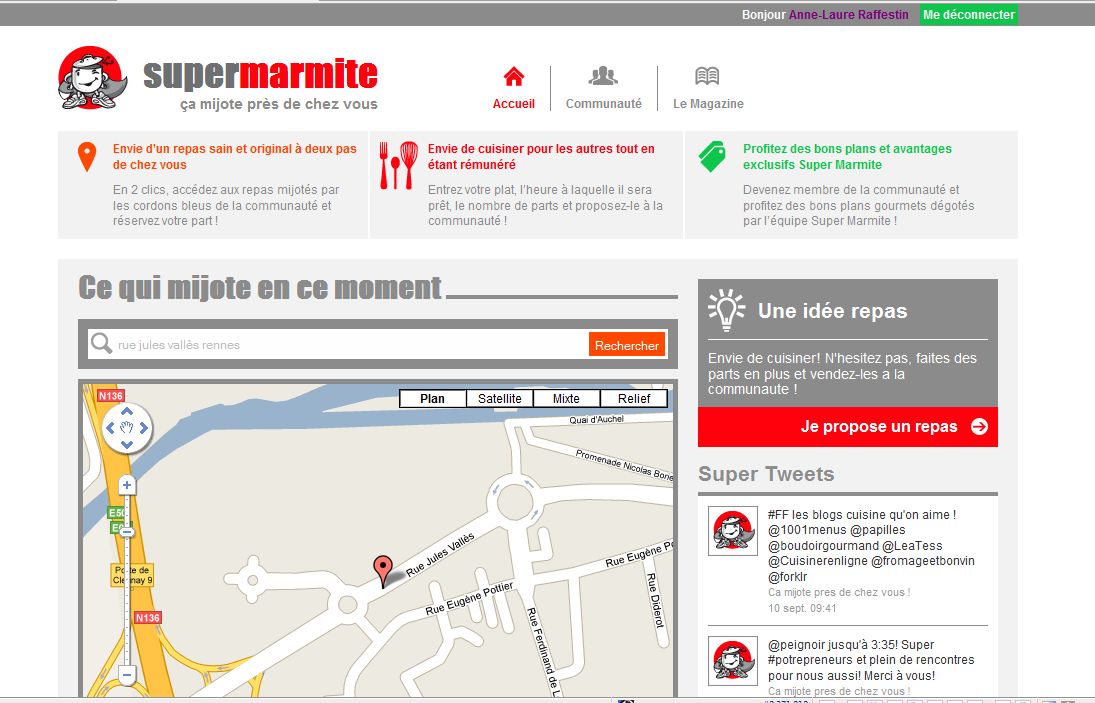The width and height of the screenshot is (1095, 703).
Task: Click the avatar of the #FF blogs cuisine tweet
Action: 733,531
